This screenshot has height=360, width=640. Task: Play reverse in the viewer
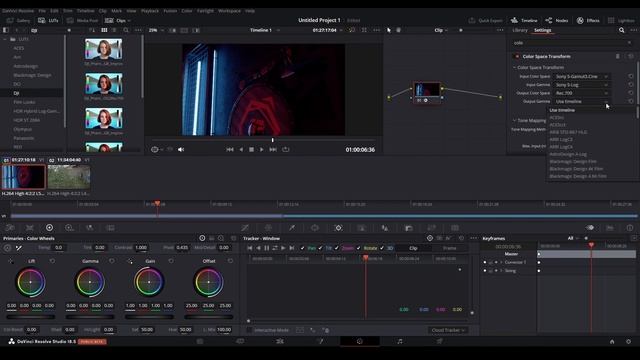pos(241,149)
